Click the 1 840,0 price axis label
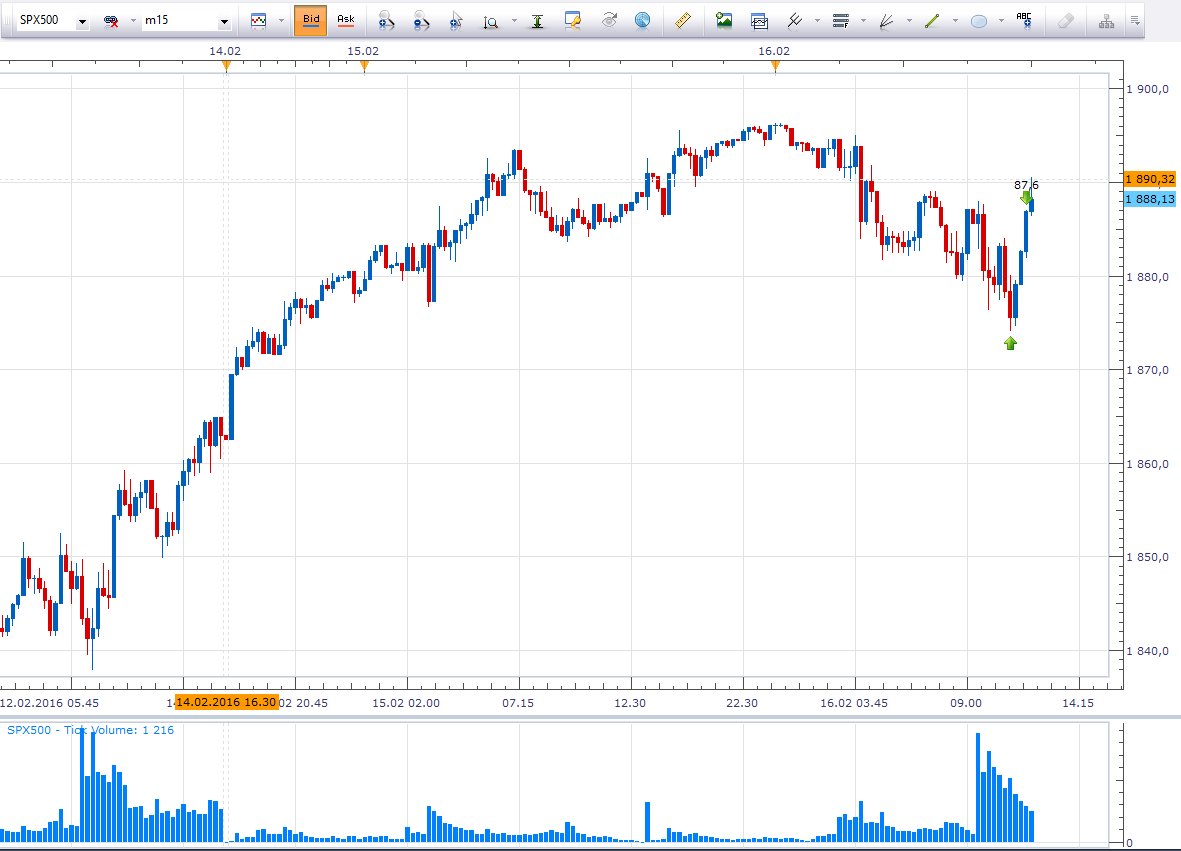 1148,651
